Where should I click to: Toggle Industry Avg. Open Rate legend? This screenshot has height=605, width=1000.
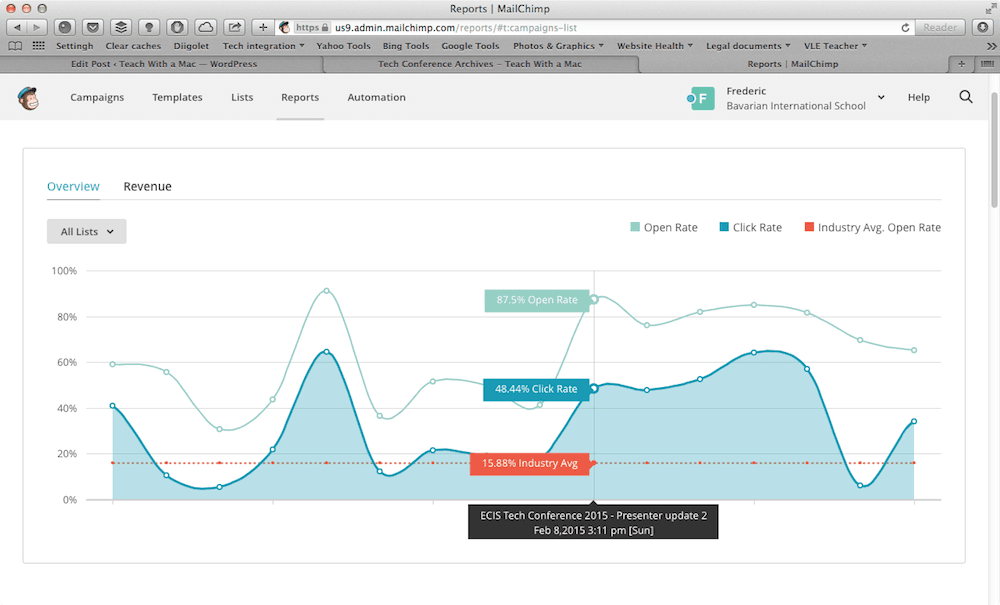tap(871, 228)
